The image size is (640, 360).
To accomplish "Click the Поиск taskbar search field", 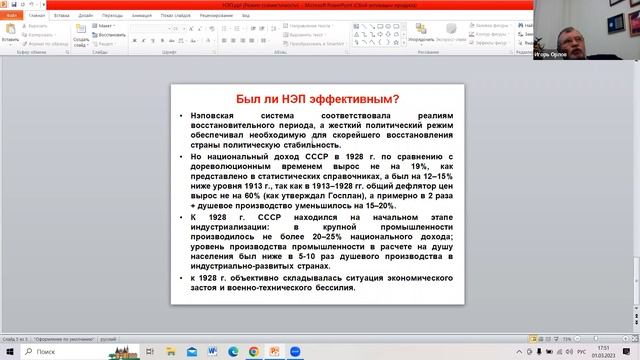I will [80, 351].
